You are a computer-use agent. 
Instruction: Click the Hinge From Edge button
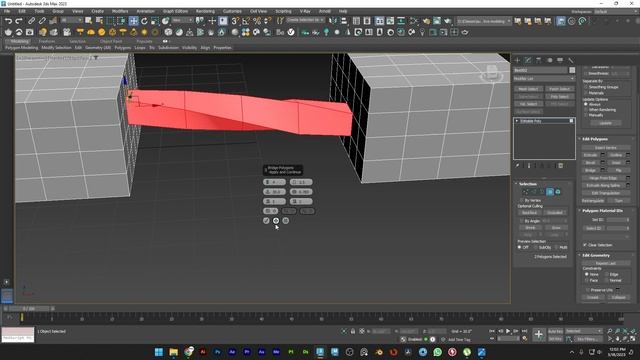(603, 178)
